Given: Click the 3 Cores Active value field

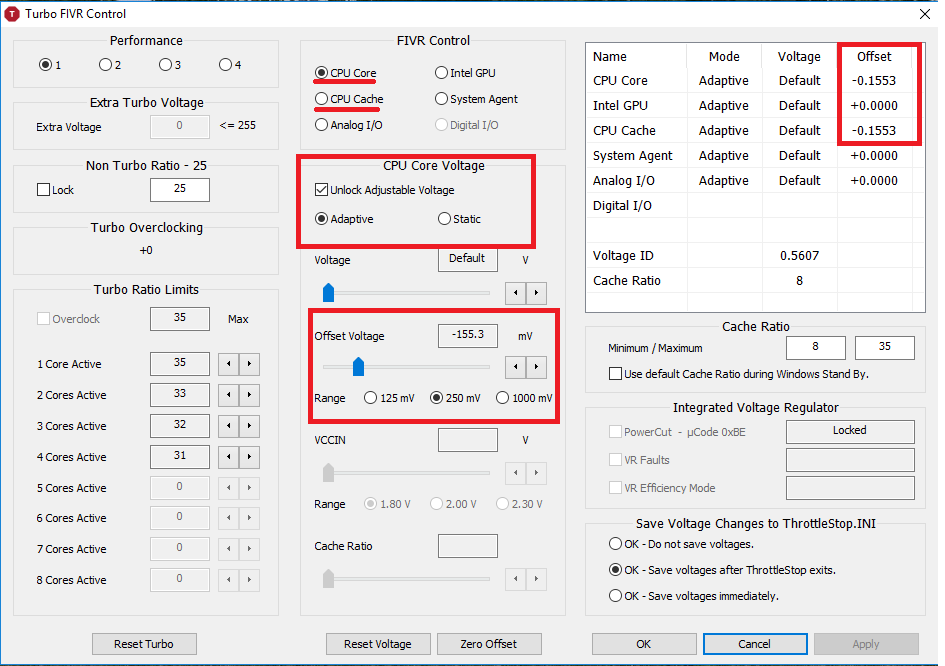Looking at the screenshot, I should point(180,426).
